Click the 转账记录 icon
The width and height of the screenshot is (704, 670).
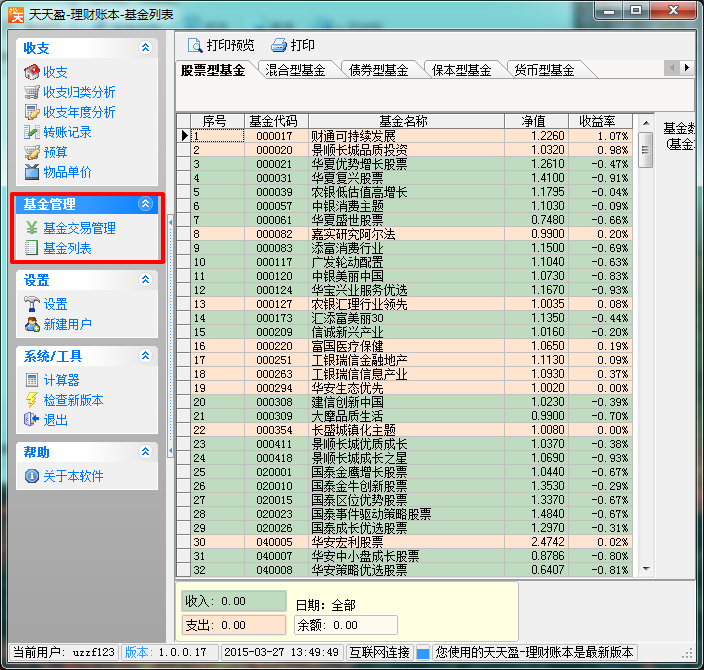(x=31, y=132)
